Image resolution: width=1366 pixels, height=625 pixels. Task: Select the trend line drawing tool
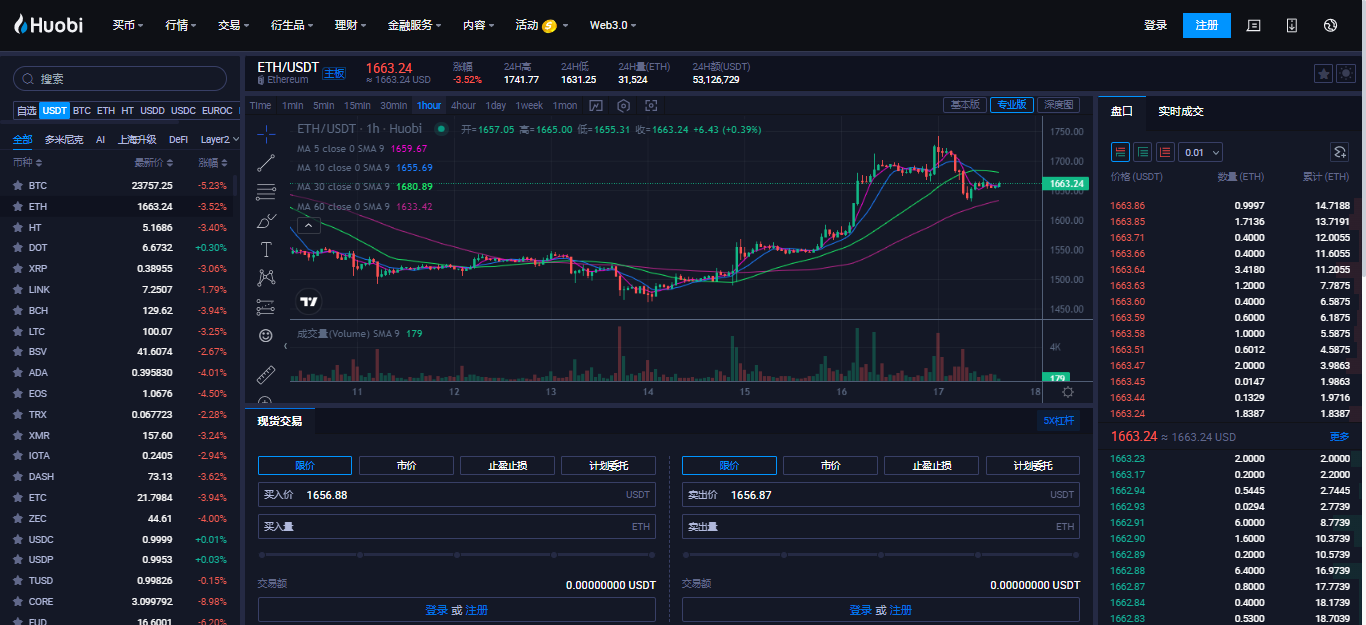click(x=266, y=163)
